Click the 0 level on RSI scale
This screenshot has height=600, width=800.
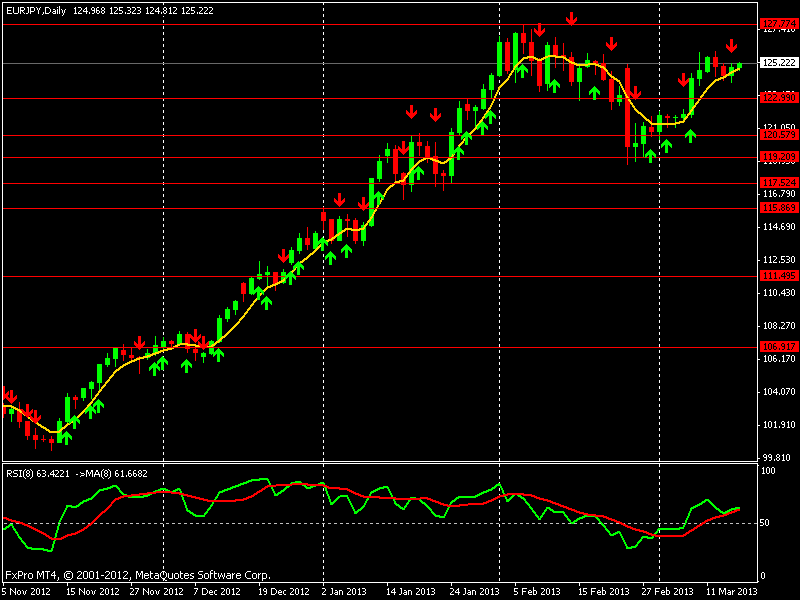click(763, 576)
